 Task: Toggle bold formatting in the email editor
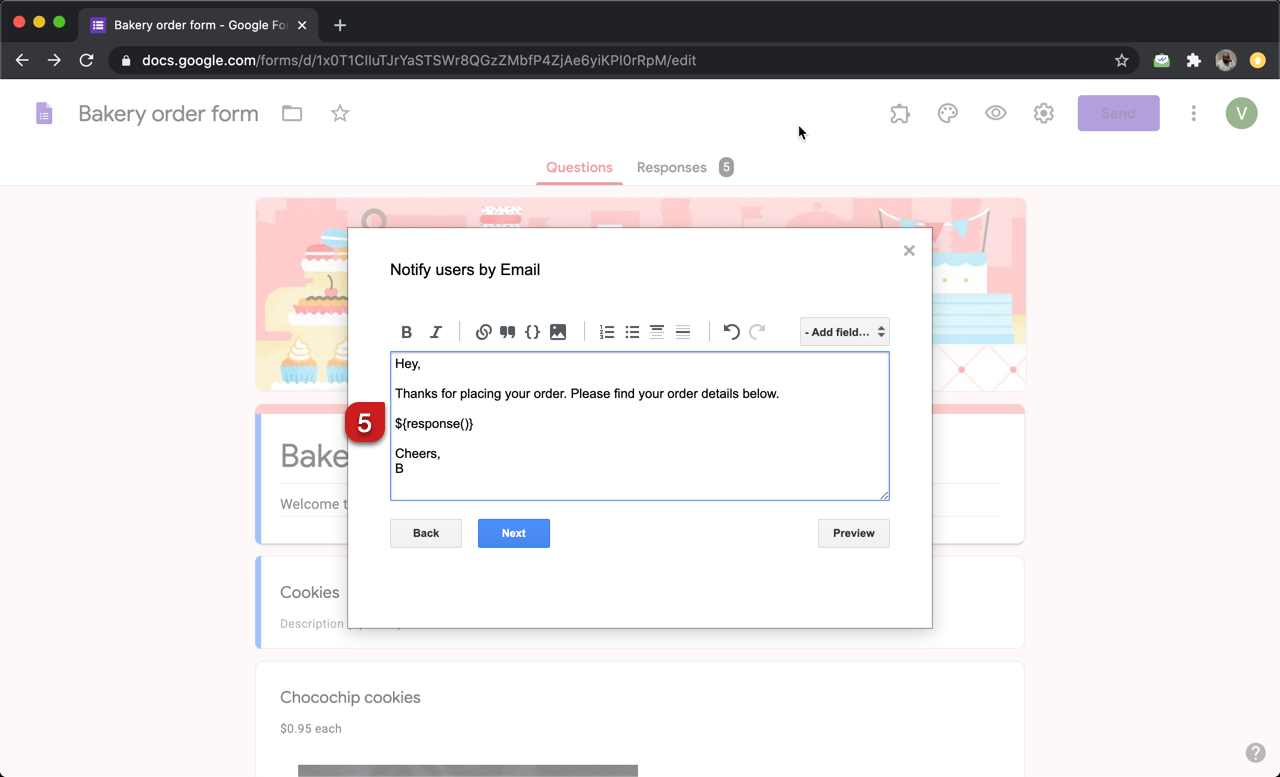tap(406, 331)
